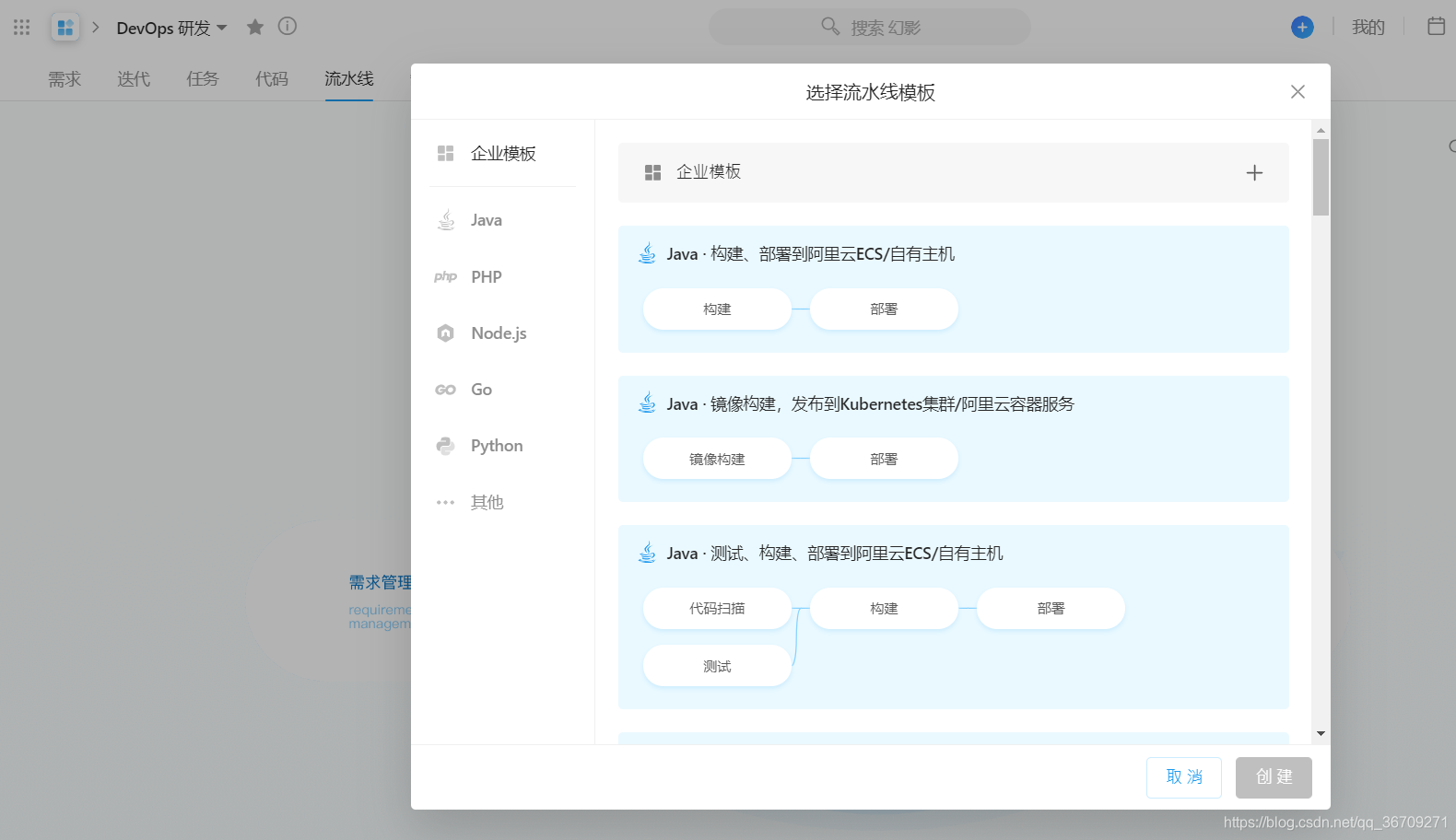Image resolution: width=1456 pixels, height=840 pixels.
Task: Click the breadcrumb chevron arrow
Action: pyautogui.click(x=95, y=28)
